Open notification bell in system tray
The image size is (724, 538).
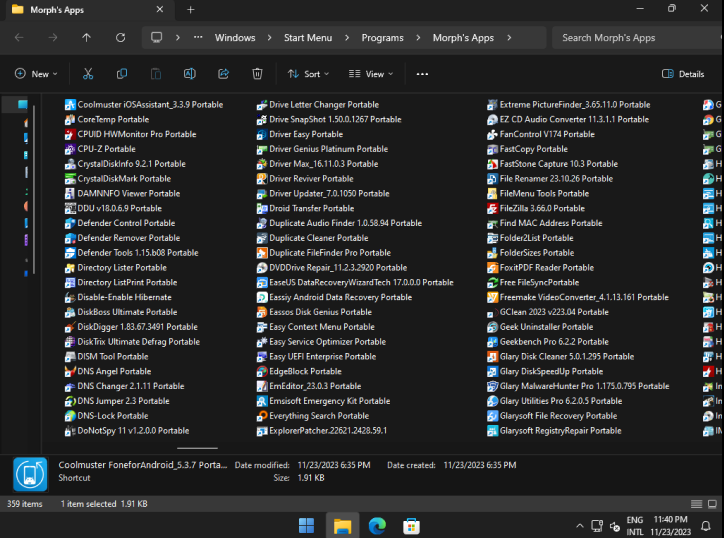point(706,526)
